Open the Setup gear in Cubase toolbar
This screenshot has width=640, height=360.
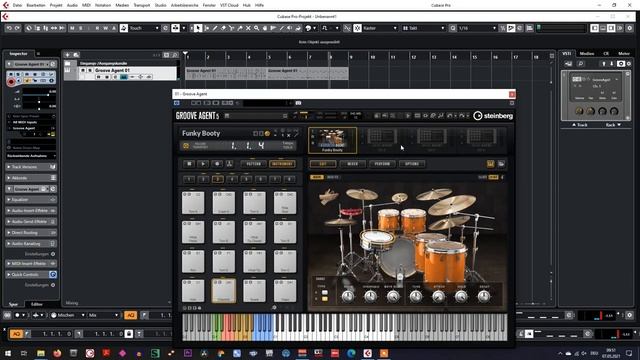(629, 28)
